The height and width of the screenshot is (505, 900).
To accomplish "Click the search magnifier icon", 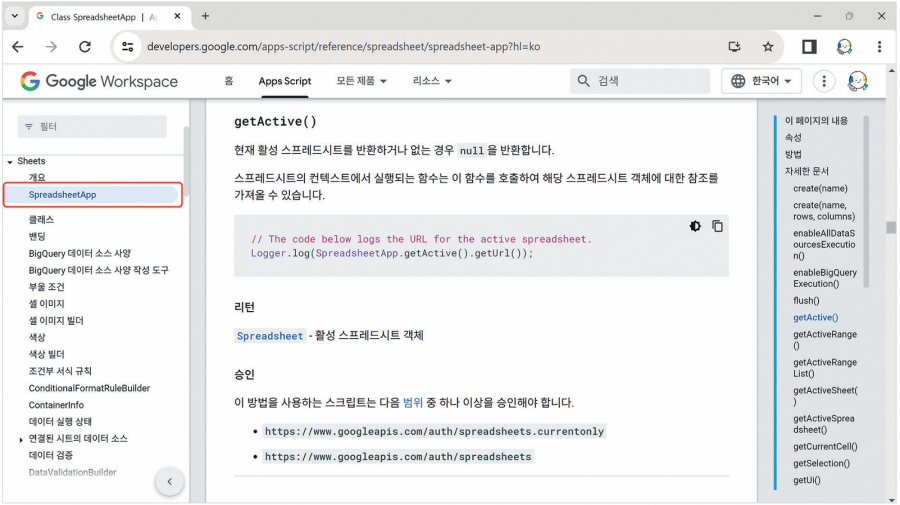I will 583,81.
